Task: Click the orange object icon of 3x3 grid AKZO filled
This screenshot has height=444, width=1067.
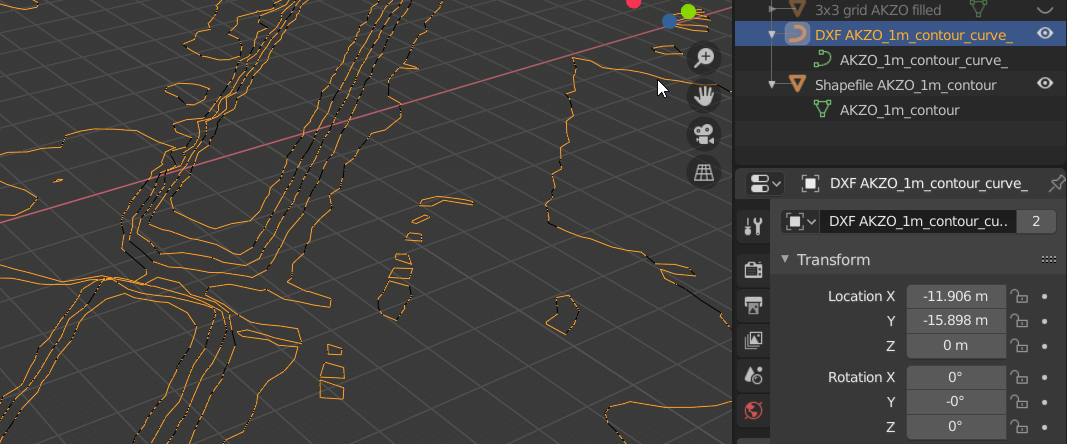Action: coord(798,9)
